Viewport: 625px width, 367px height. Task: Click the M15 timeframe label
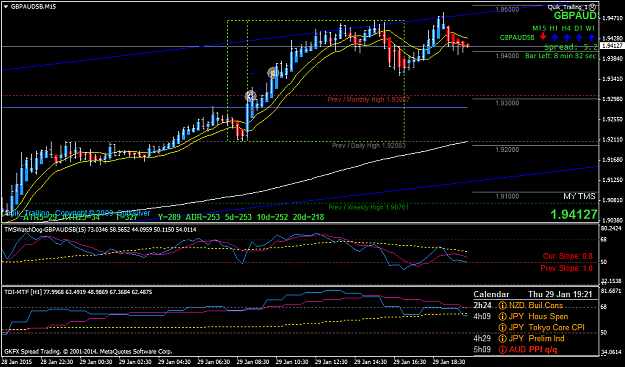click(539, 28)
